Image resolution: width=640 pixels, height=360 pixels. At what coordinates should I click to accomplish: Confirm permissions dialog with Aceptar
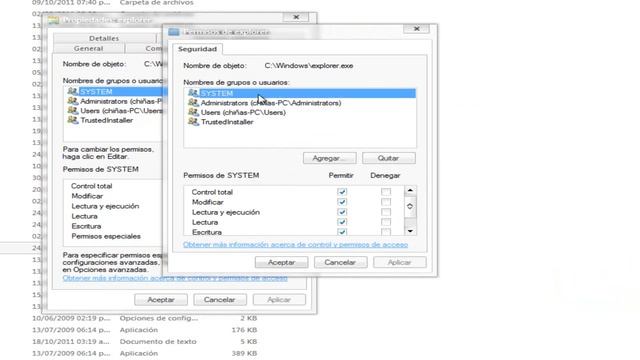[281, 262]
